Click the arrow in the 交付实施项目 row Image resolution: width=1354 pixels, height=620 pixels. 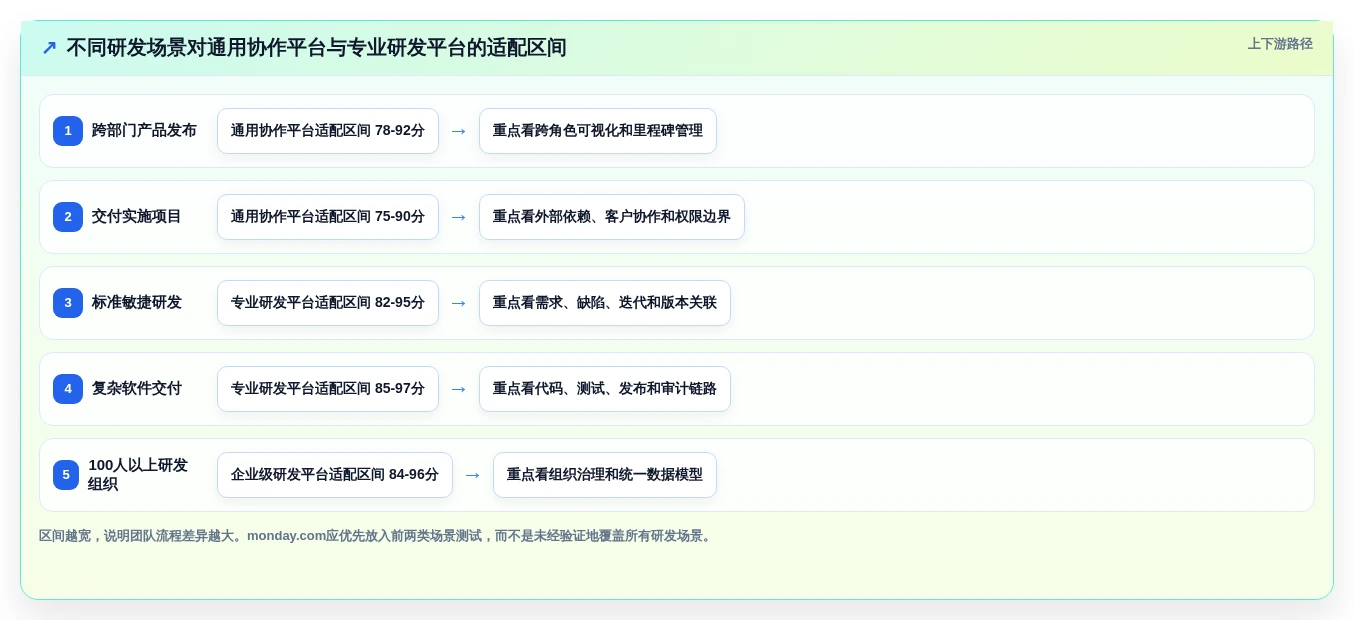(459, 217)
